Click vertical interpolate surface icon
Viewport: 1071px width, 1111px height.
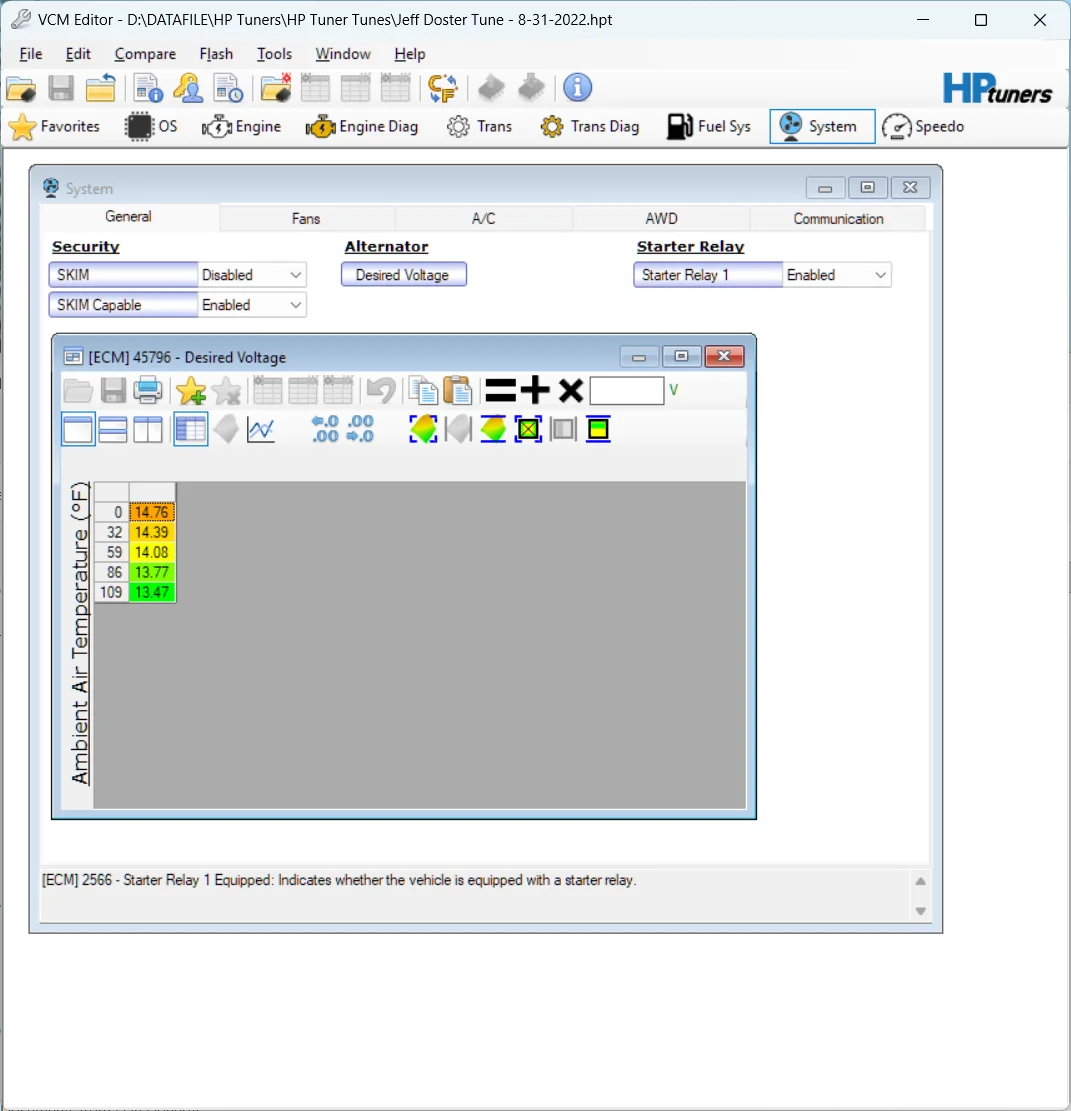493,429
